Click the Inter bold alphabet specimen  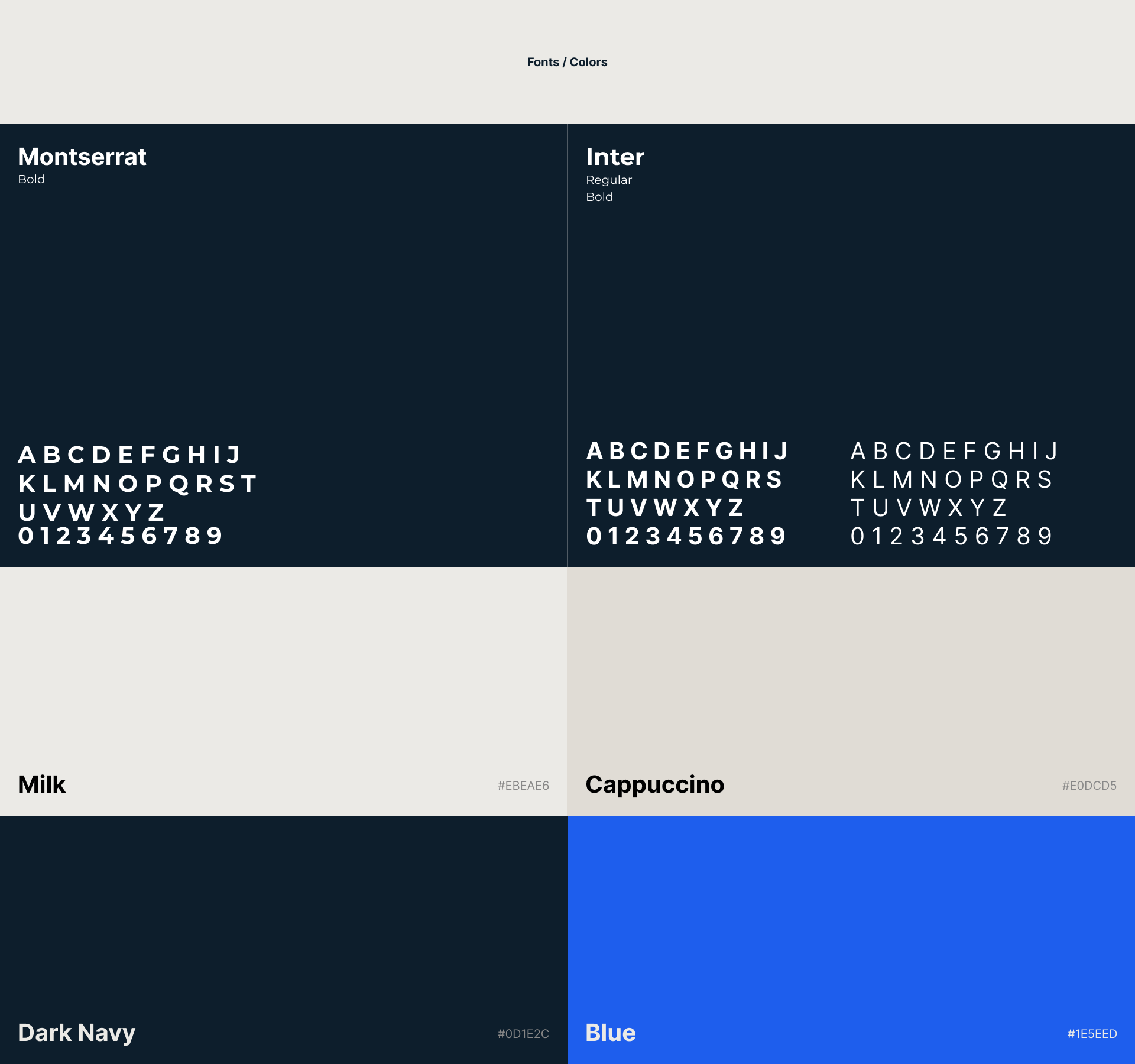pyautogui.click(x=687, y=493)
